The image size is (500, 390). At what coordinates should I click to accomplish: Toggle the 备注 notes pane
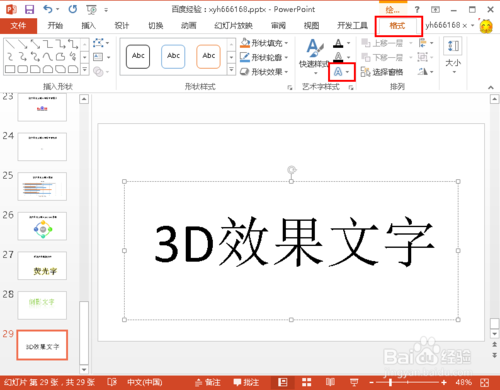[208, 382]
